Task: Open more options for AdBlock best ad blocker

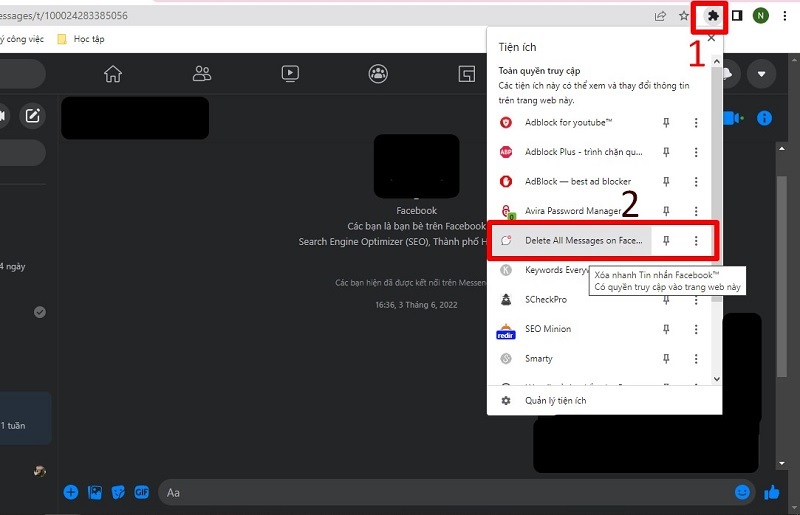Action: (x=696, y=182)
